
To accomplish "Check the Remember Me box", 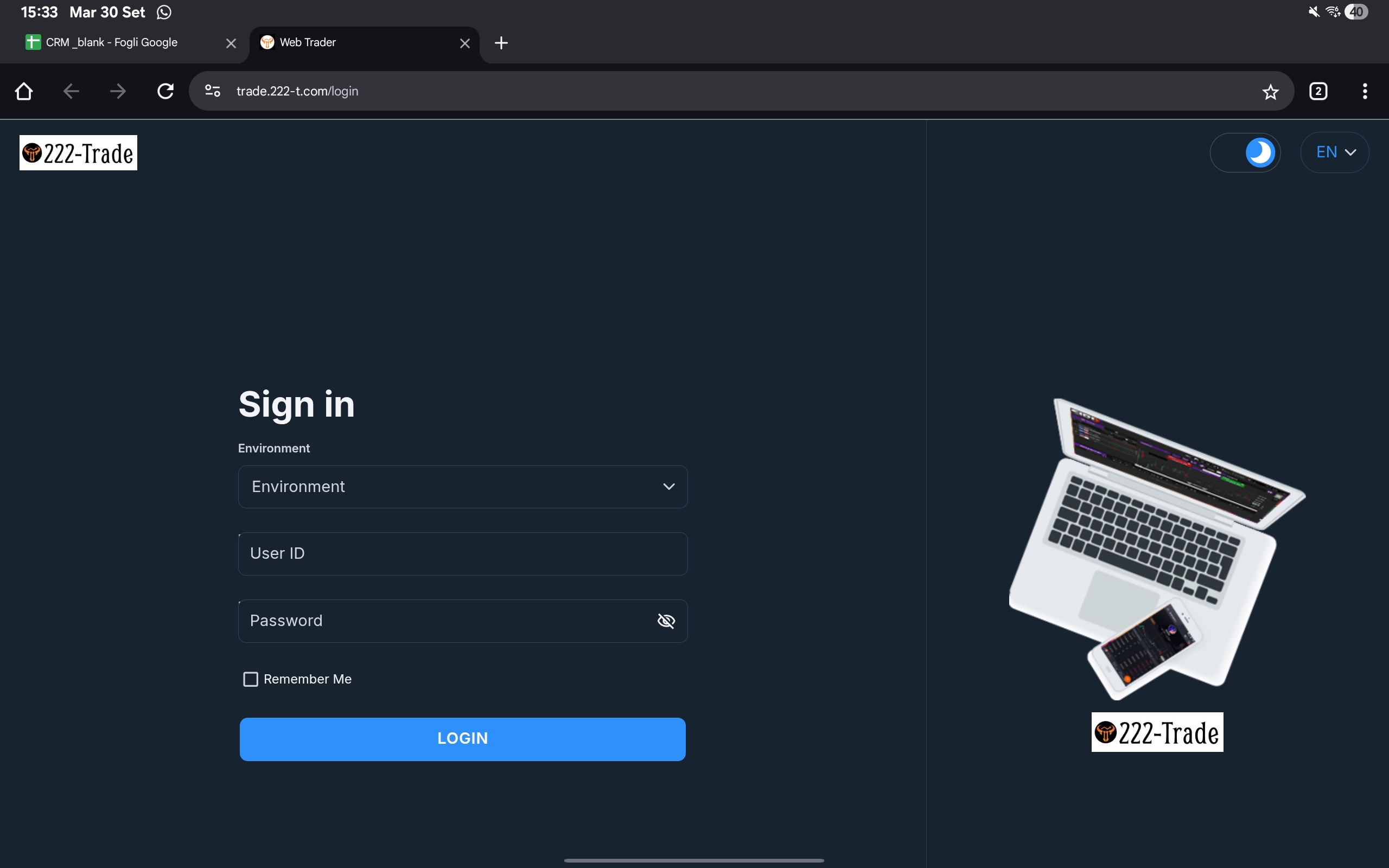I will [x=251, y=679].
